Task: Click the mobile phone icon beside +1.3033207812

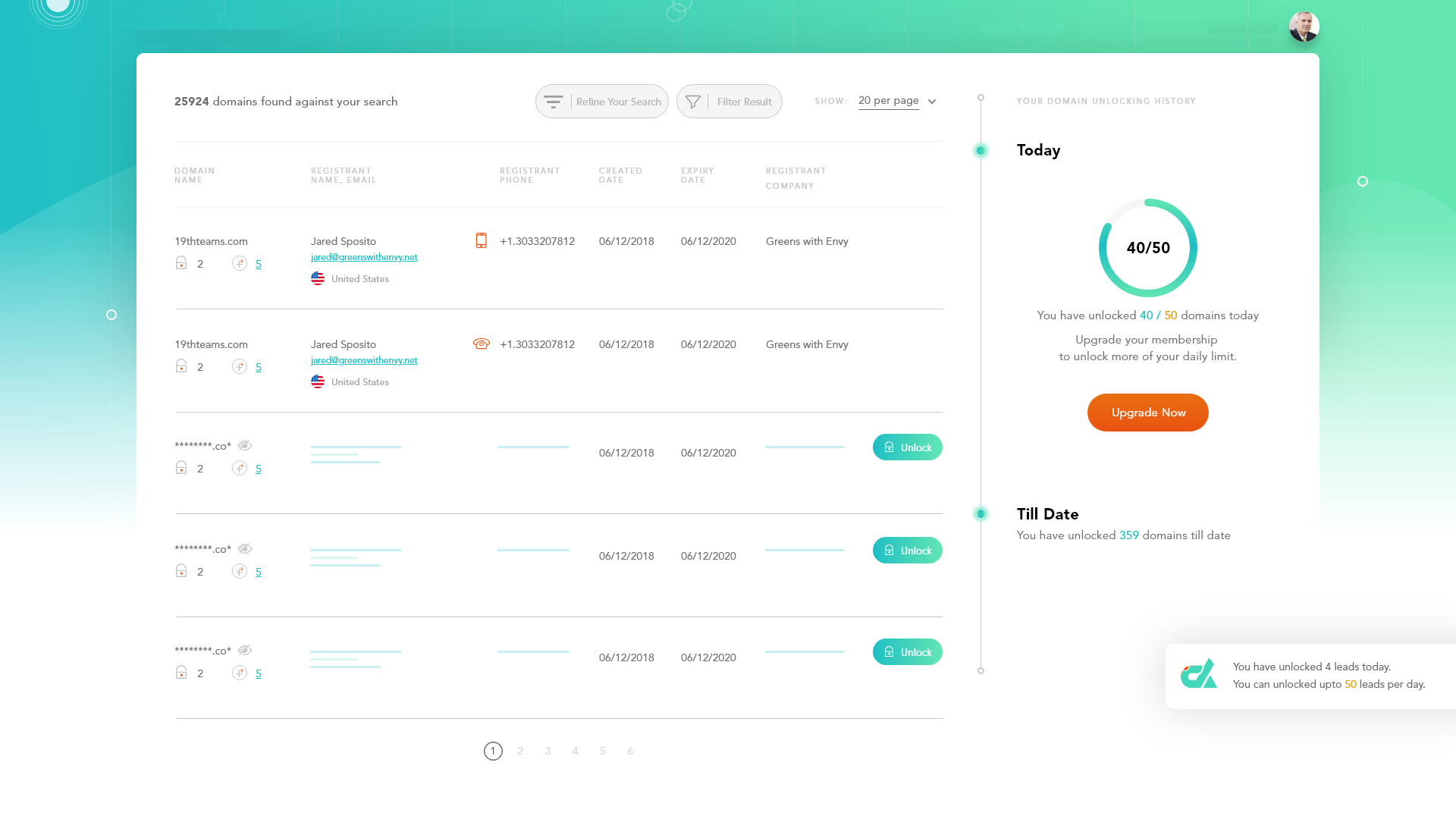Action: 481,240
